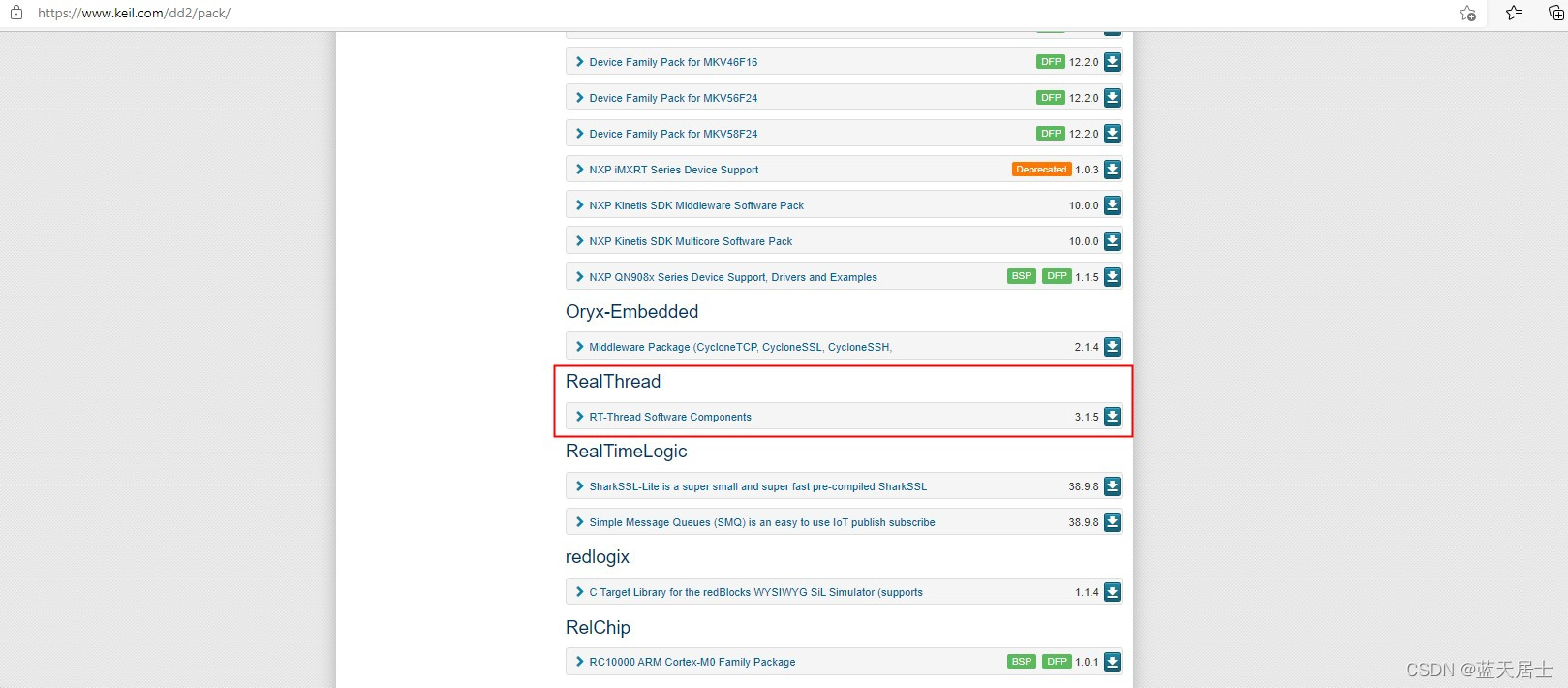Expand NXP Kinetis SDK Middleware Software Pack
Viewport: 1568px width, 688px height.
579,205
